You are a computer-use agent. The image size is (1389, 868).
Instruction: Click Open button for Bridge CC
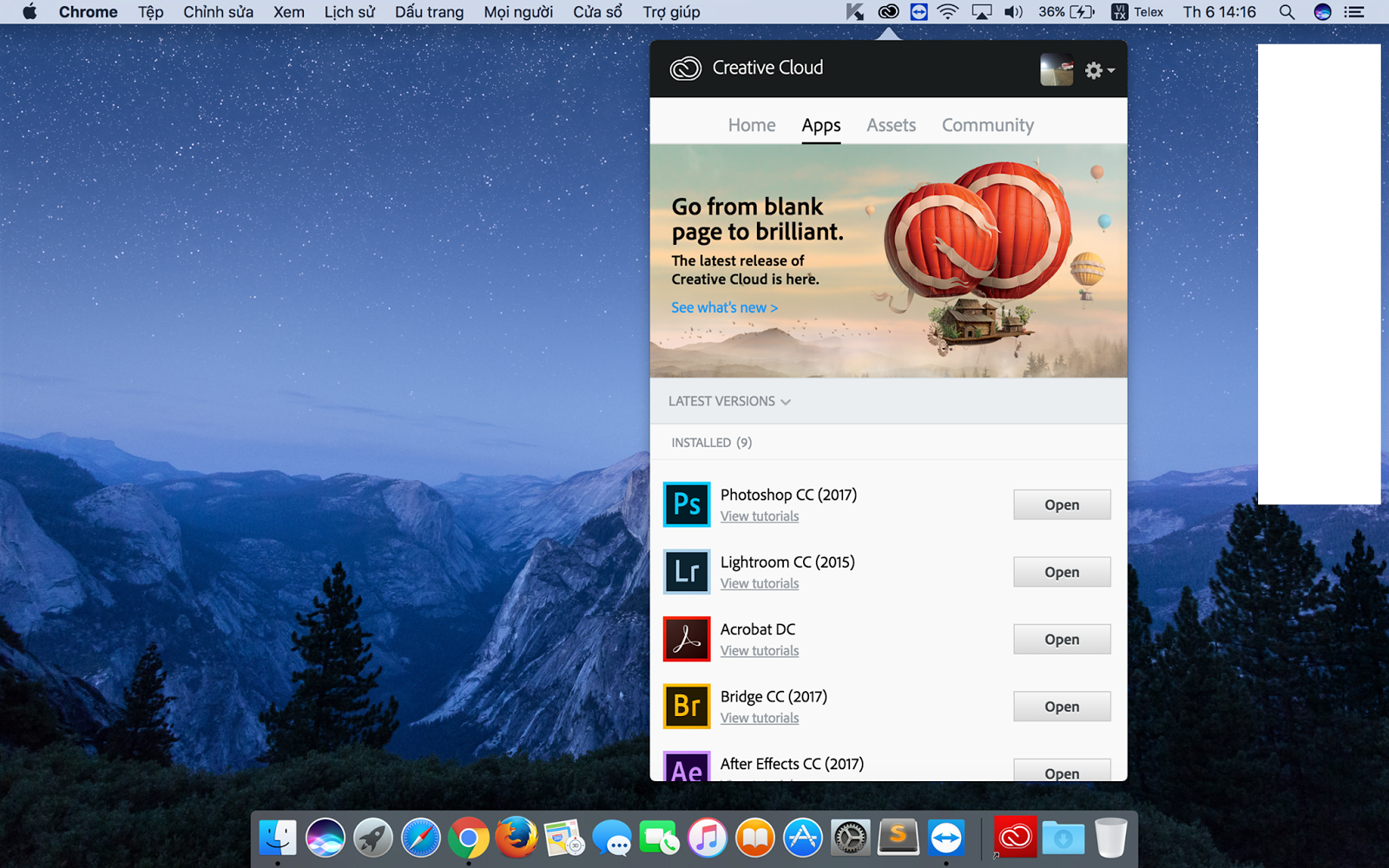(x=1062, y=707)
